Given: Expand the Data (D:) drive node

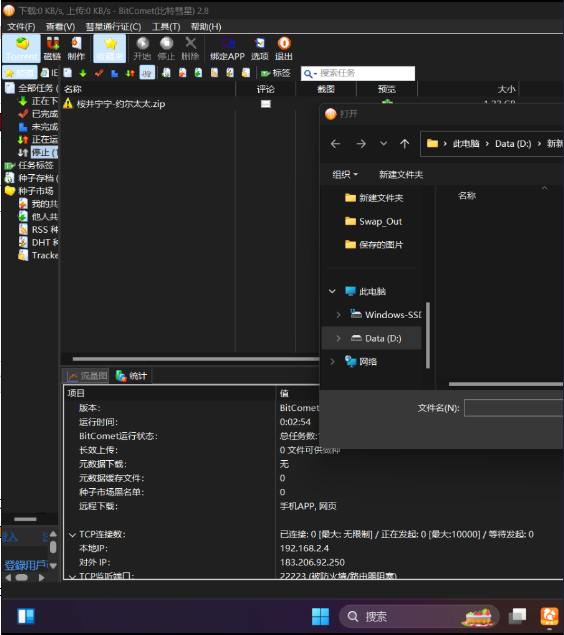Looking at the screenshot, I should 338,338.
